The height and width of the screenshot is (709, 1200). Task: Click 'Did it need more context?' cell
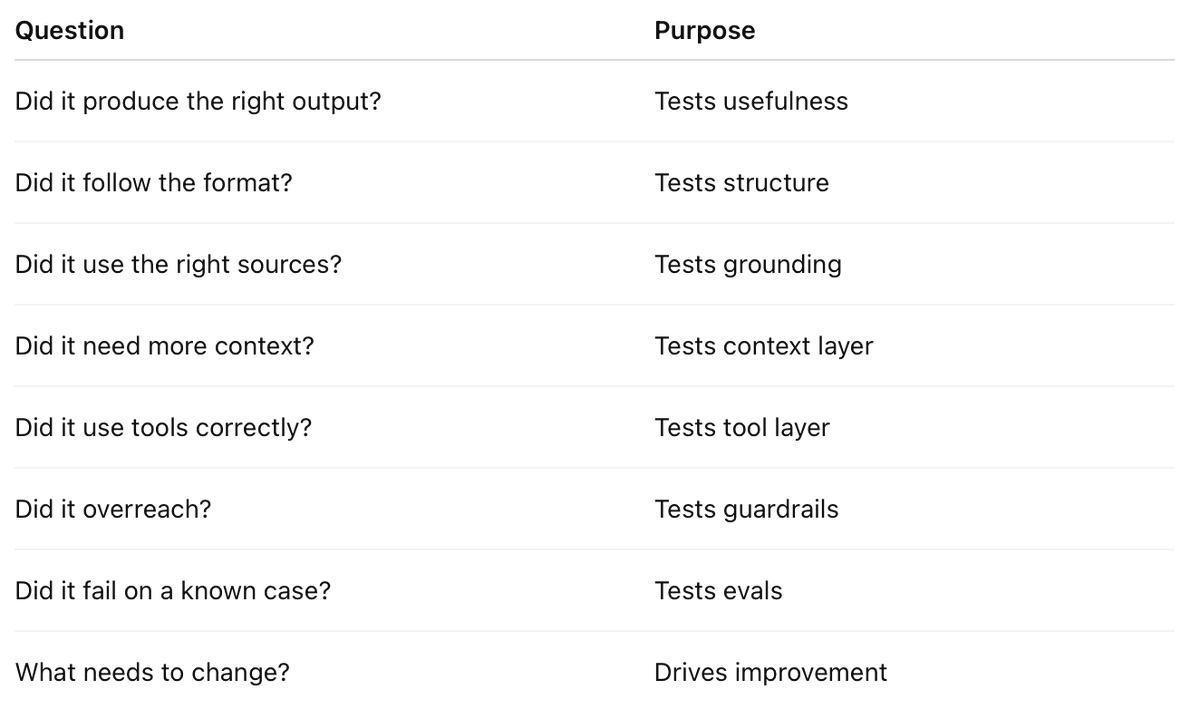tap(165, 346)
